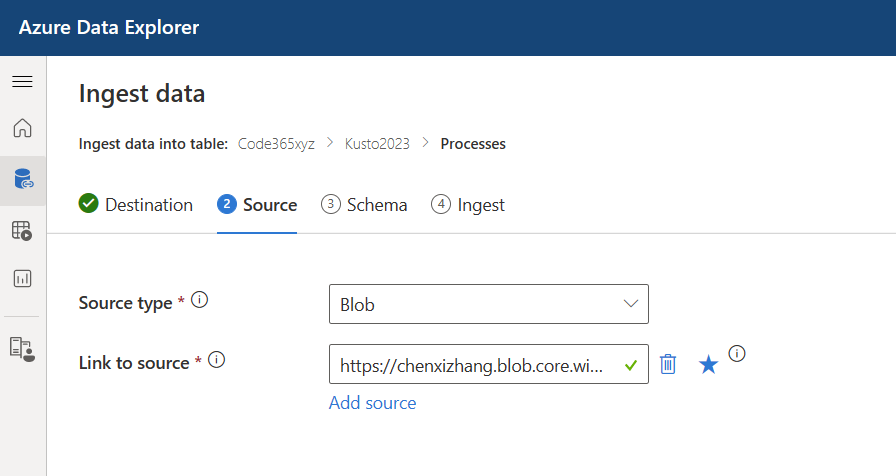
Task: Go to the Ingest step tab
Action: click(468, 205)
